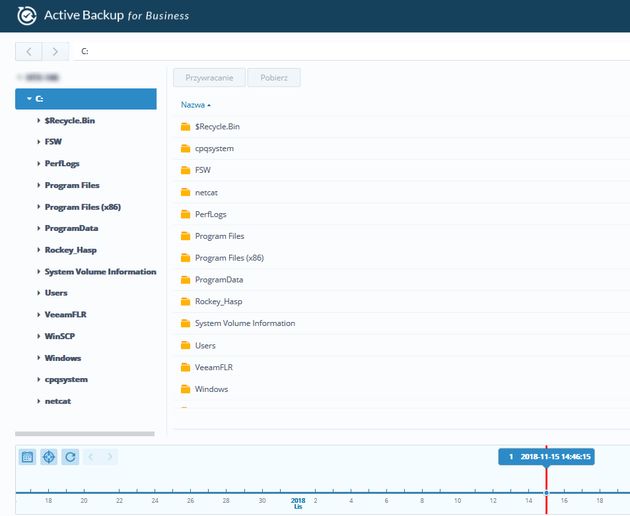This screenshot has width=630, height=516.
Task: Click the 'Program Files (x86)' name in file list
Action: tap(229, 258)
